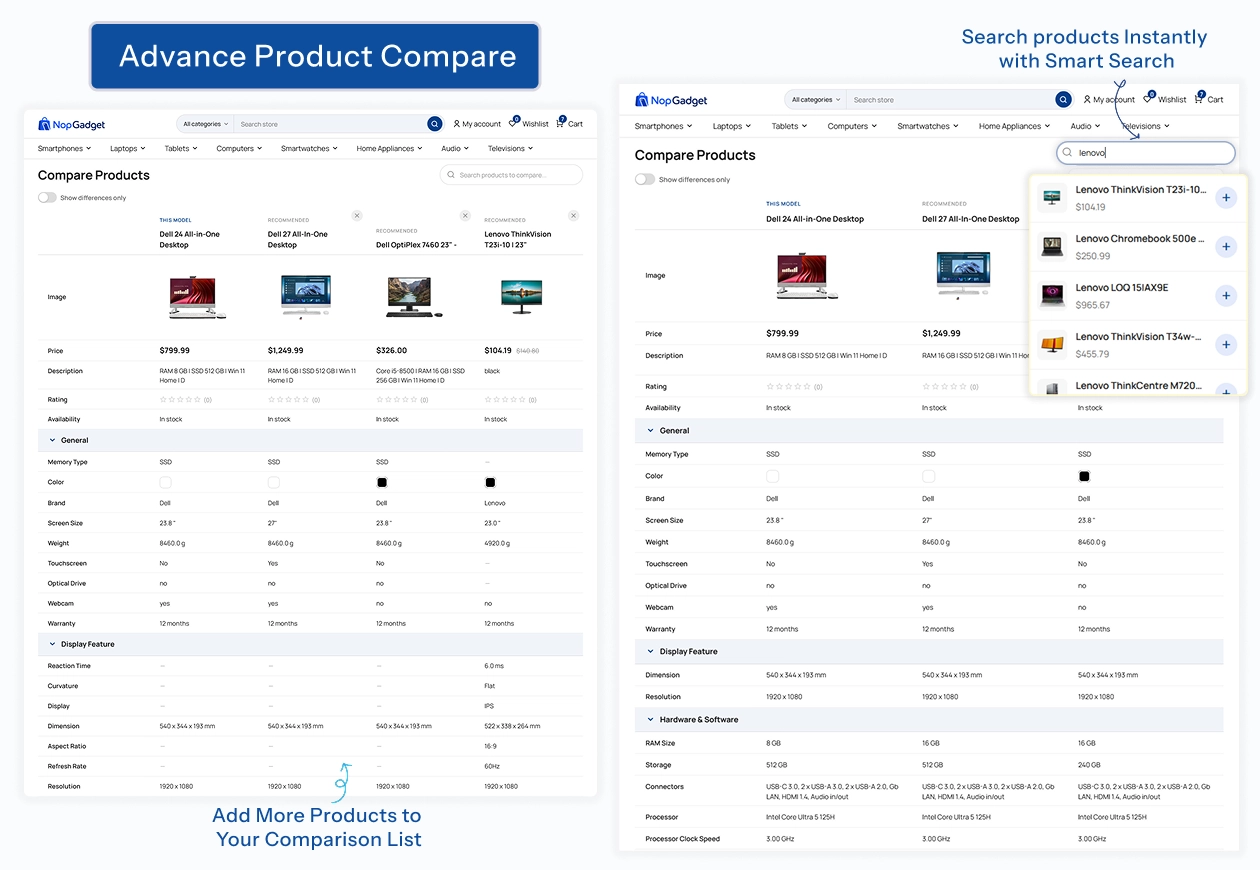
Task: Remove the Dell 27 All-In-One Desktop with its X, left screenshot
Action: click(357, 215)
